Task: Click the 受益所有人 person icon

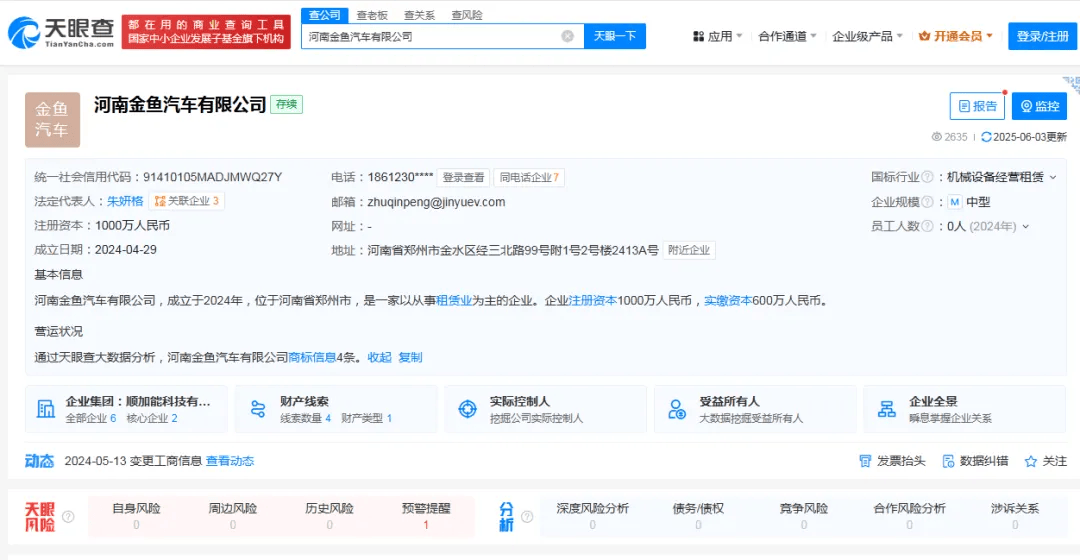Action: point(676,409)
